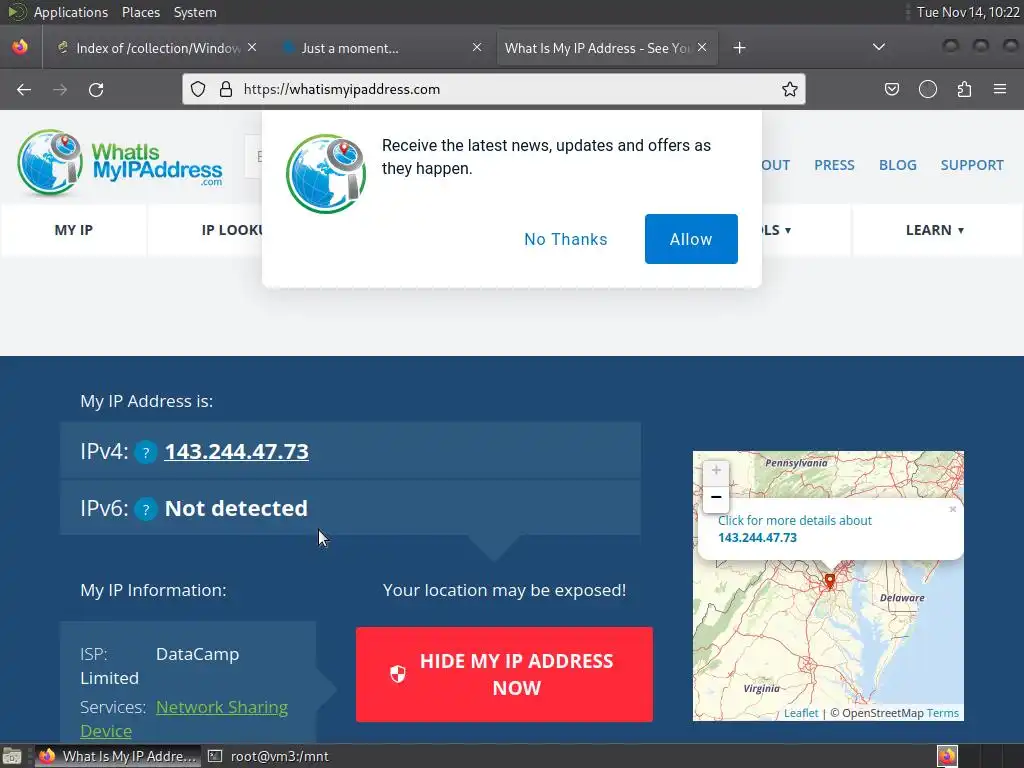
Task: Open the Leaflet attribution link
Action: click(801, 713)
